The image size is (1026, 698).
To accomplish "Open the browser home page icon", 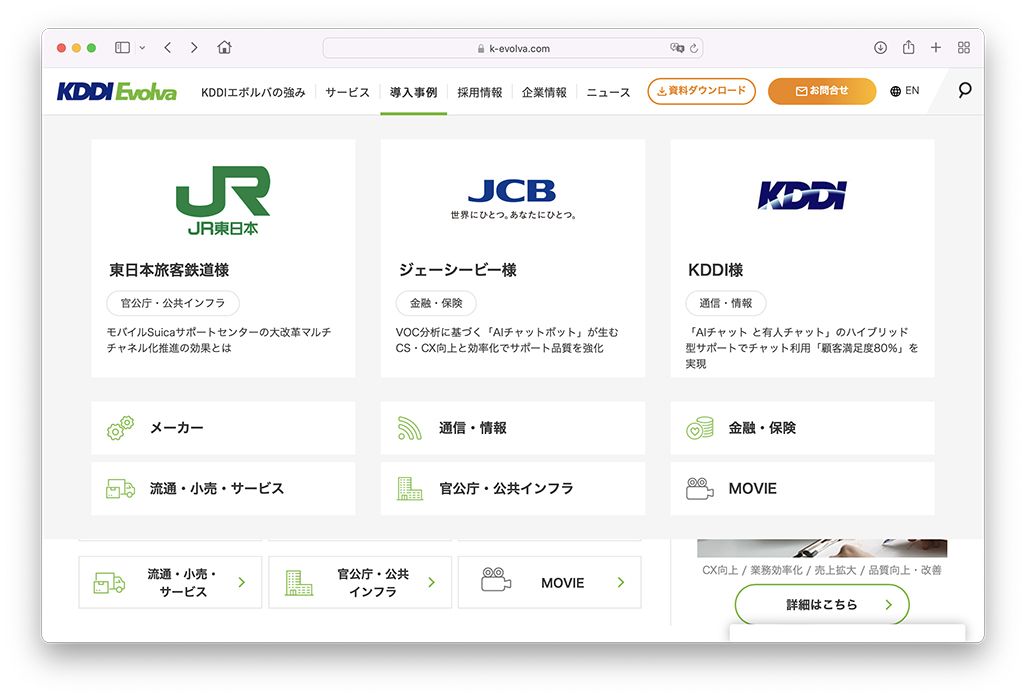I will pos(224,47).
